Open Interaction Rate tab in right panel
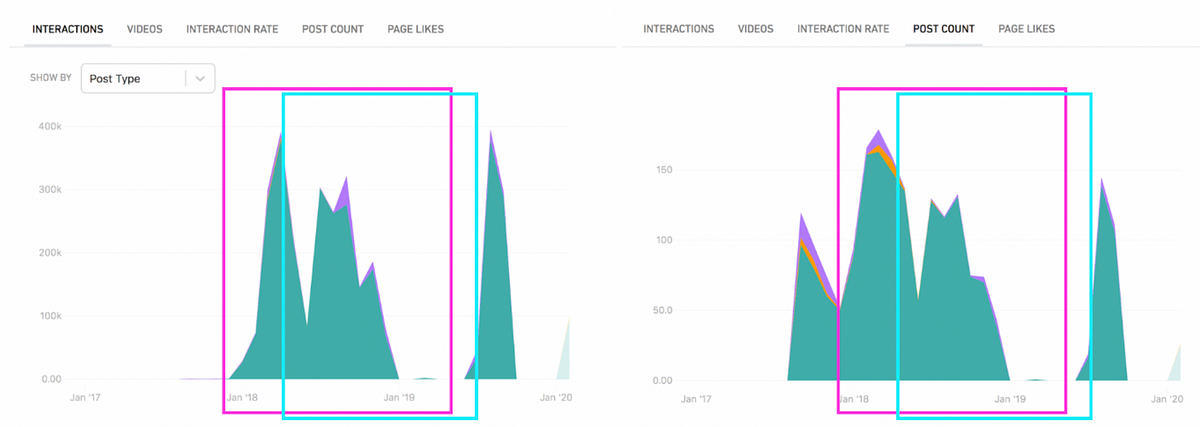Image resolution: width=1200 pixels, height=427 pixels. coord(843,29)
